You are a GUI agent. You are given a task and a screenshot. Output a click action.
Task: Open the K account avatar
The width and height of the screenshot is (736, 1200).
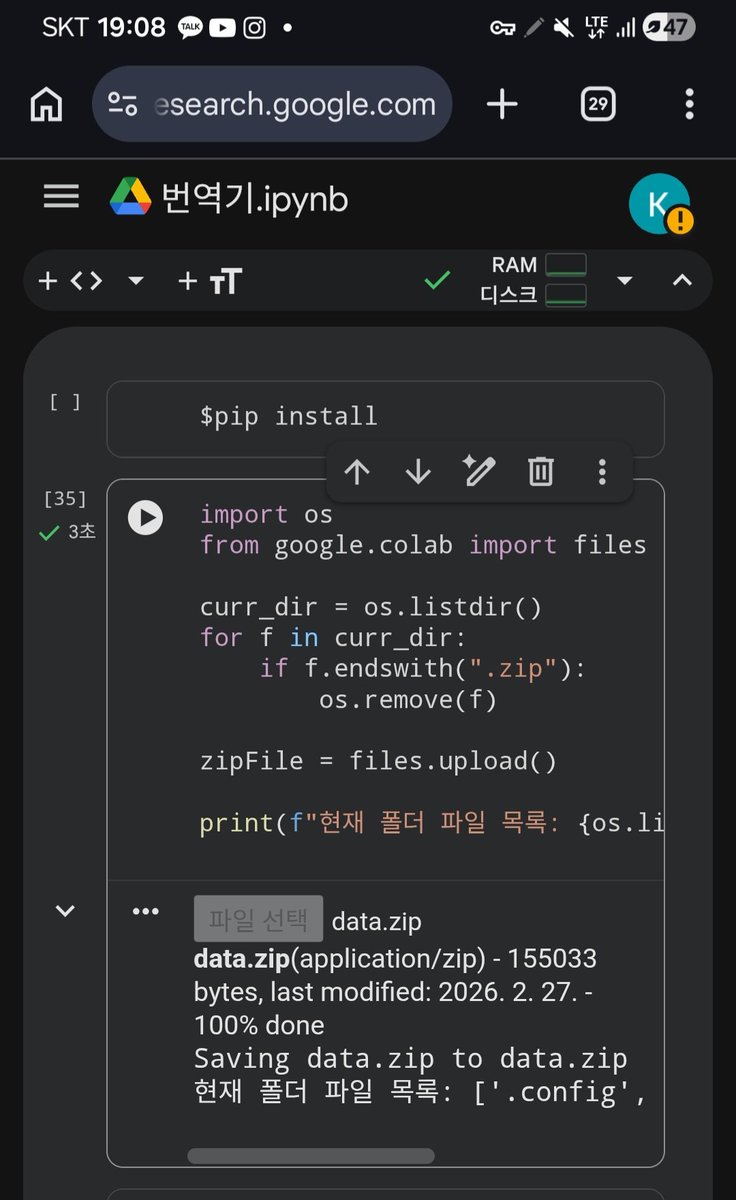coord(659,204)
